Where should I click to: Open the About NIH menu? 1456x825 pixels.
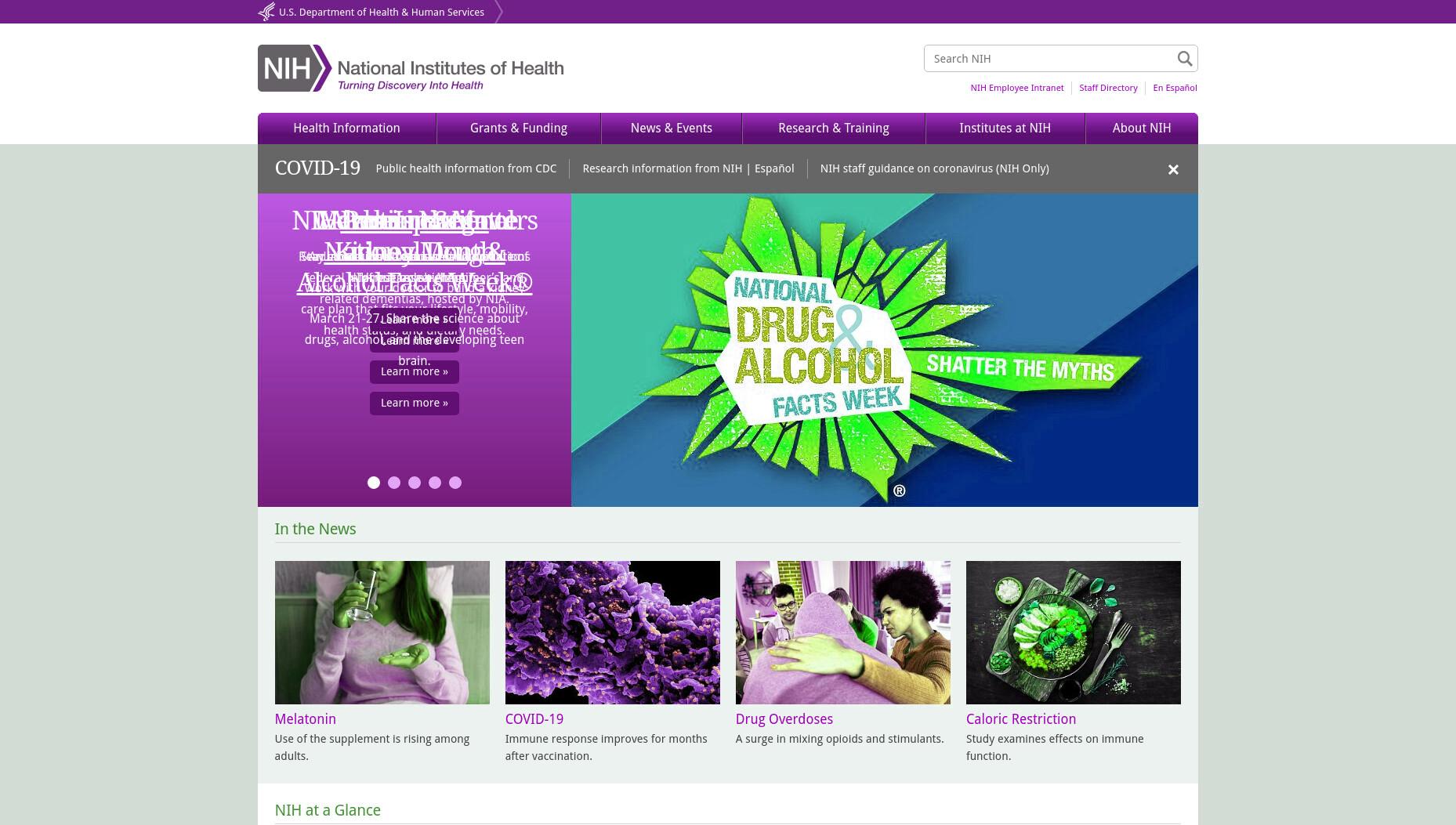pyautogui.click(x=1142, y=128)
